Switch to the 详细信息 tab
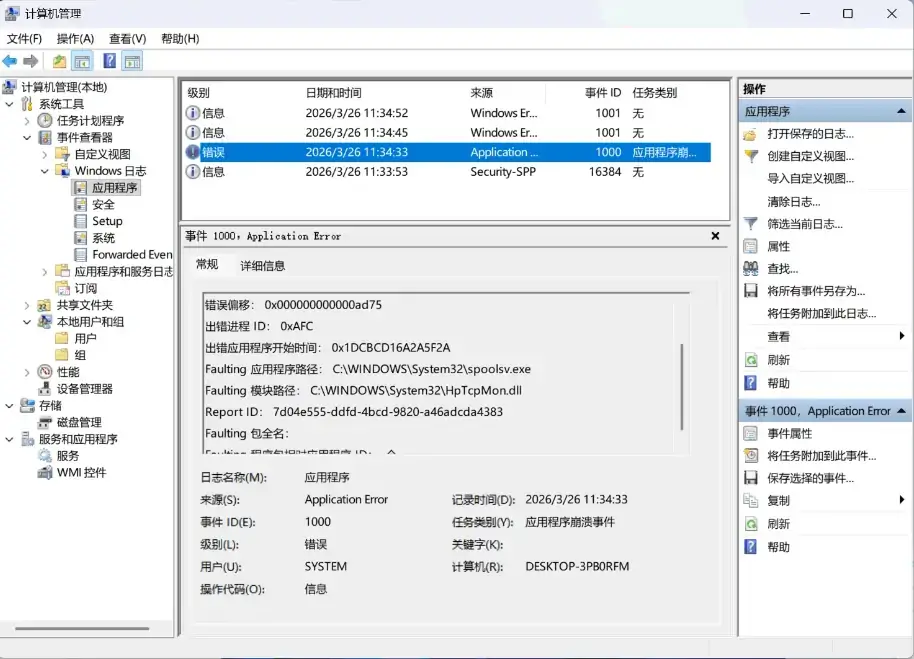Image resolution: width=914 pixels, height=659 pixels. coord(262,265)
